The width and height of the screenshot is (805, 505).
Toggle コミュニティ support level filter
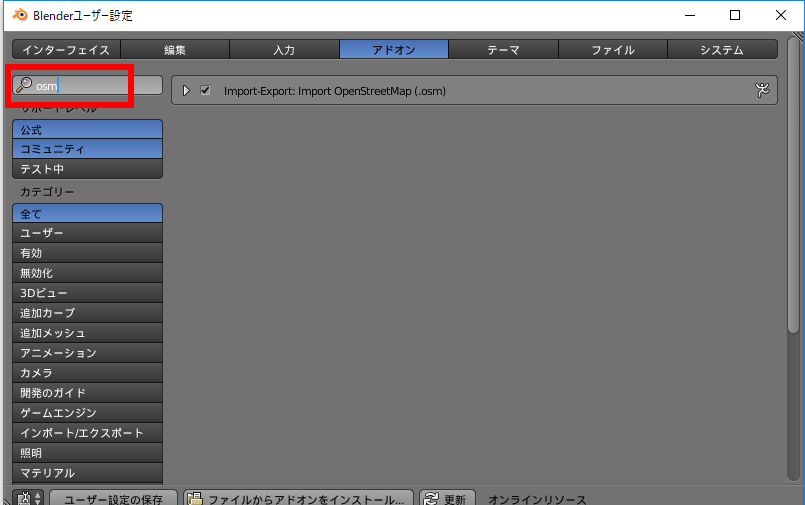(87, 149)
